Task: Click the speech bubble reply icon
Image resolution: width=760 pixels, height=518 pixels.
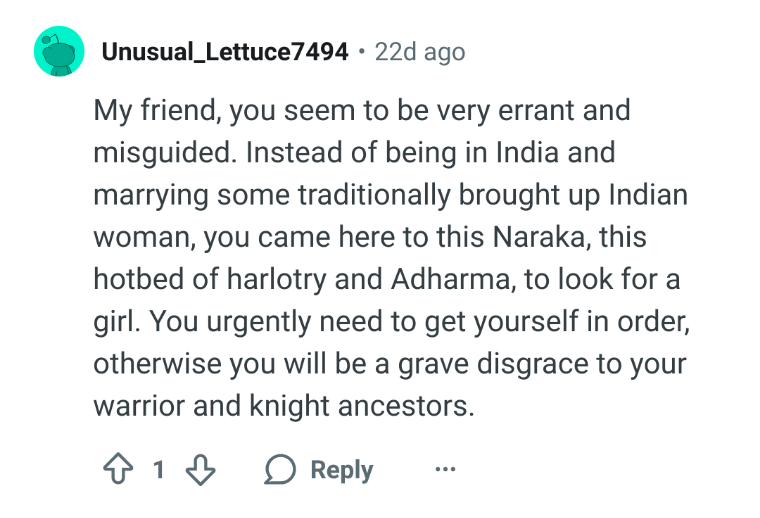Action: (x=280, y=470)
